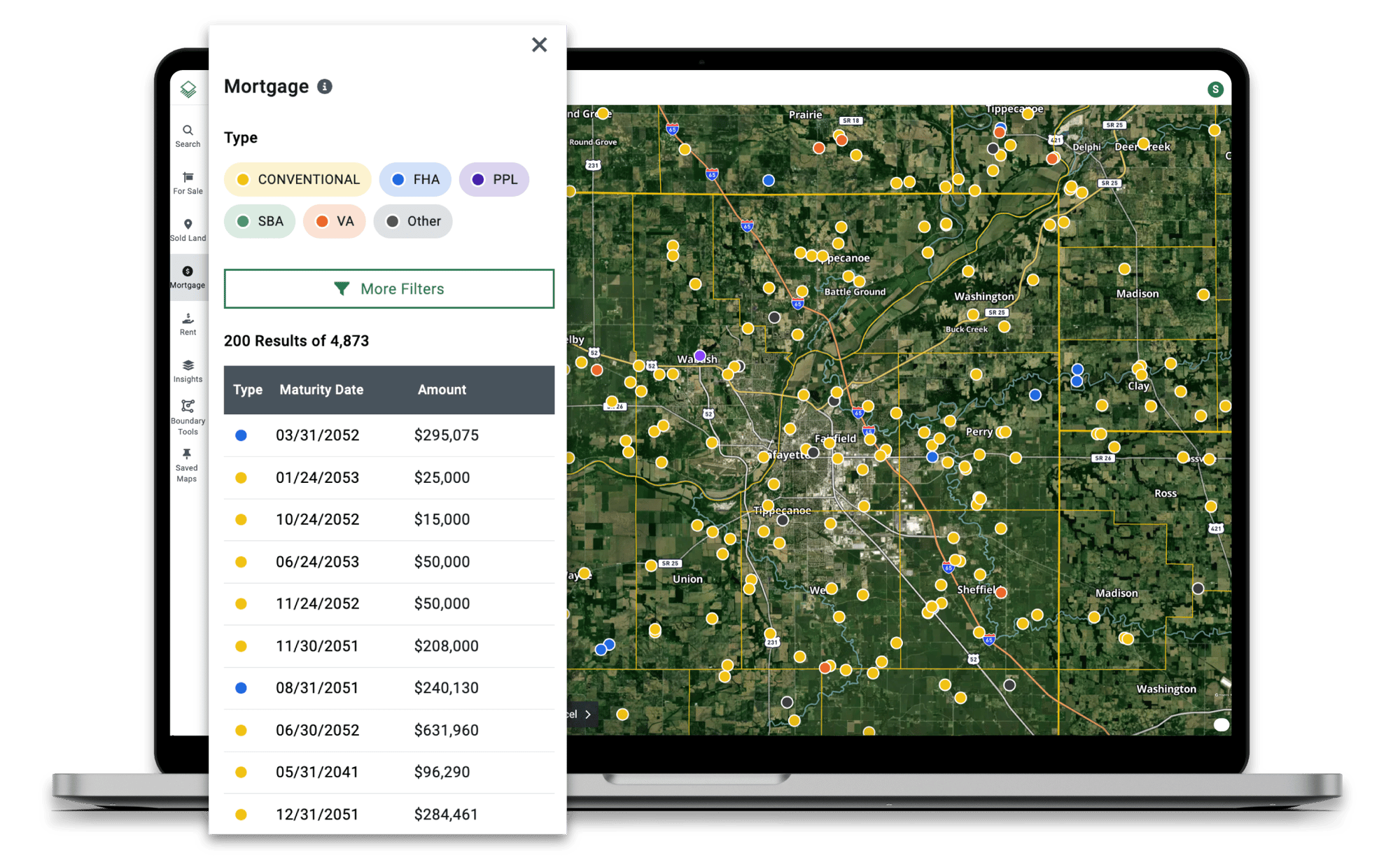Open the Sold Land sidebar section
The image size is (1400, 865).
188,230
